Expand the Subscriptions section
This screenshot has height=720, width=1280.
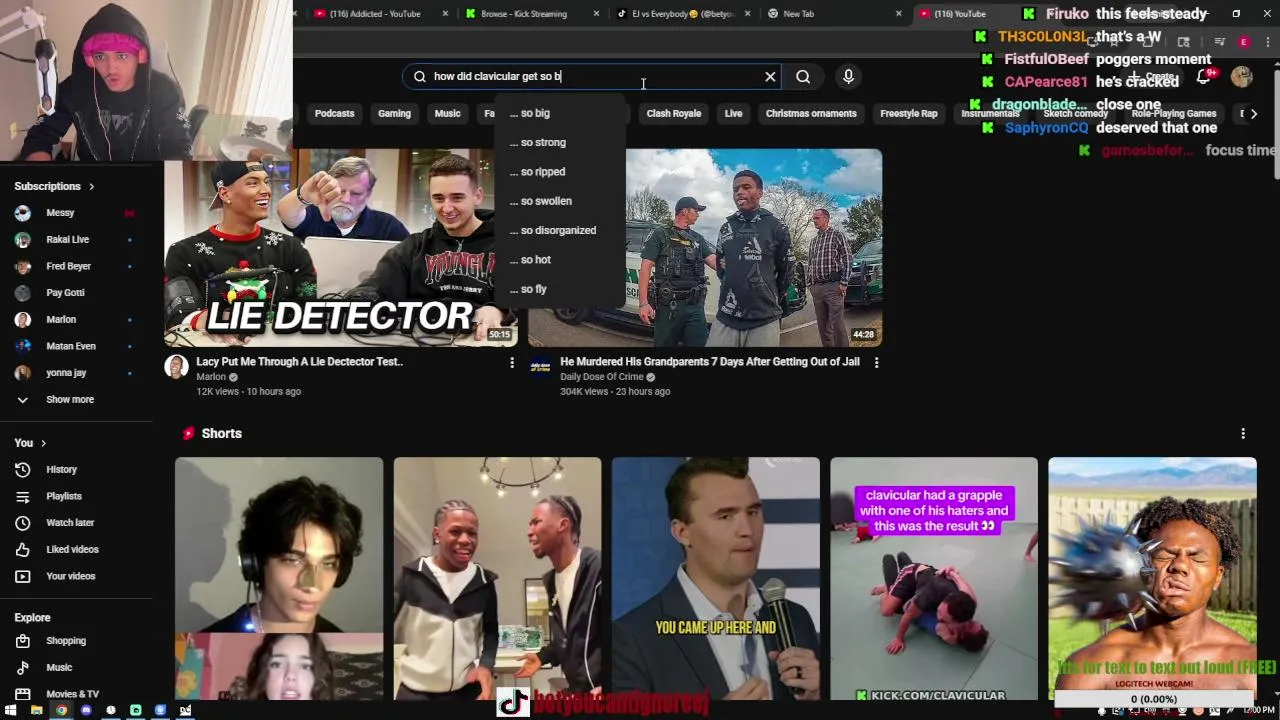click(54, 186)
